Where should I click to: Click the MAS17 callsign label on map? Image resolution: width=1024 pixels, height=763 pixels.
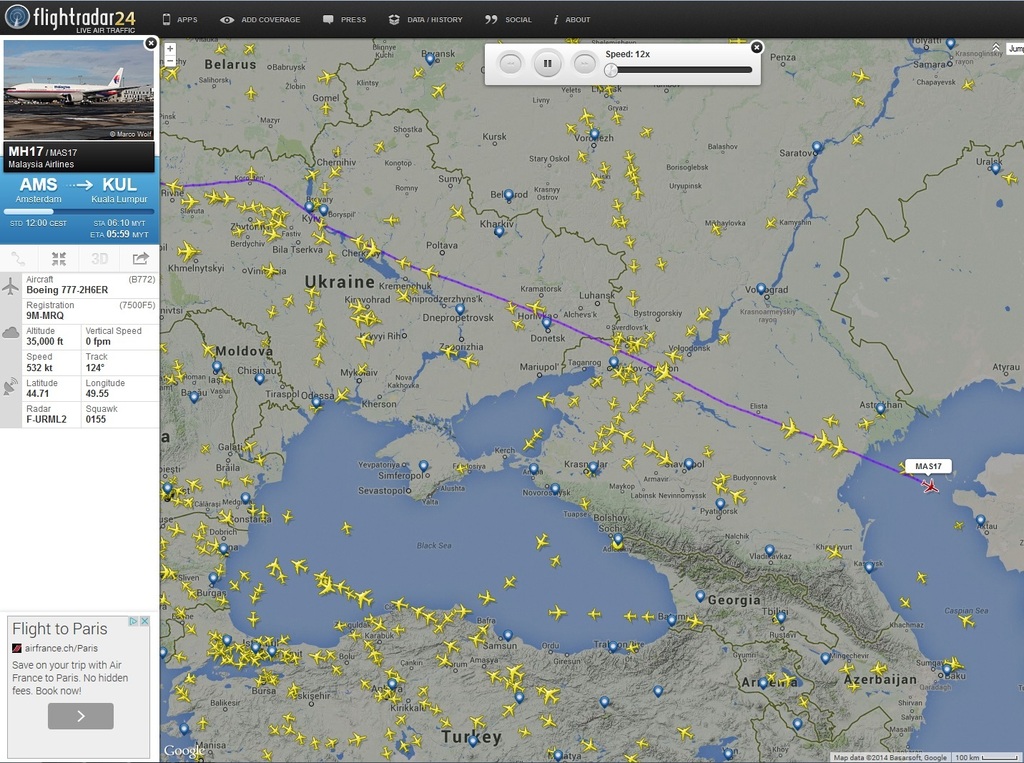point(928,466)
